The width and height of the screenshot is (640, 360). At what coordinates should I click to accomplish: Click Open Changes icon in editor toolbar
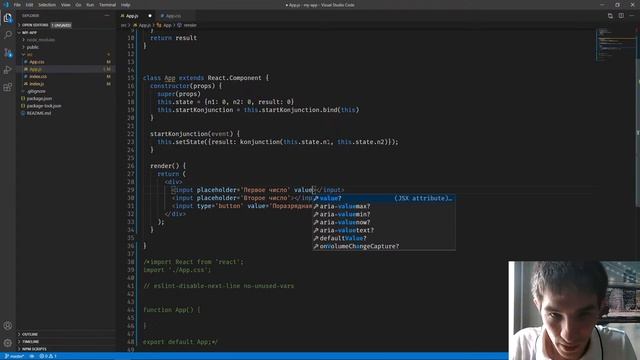[x=610, y=16]
